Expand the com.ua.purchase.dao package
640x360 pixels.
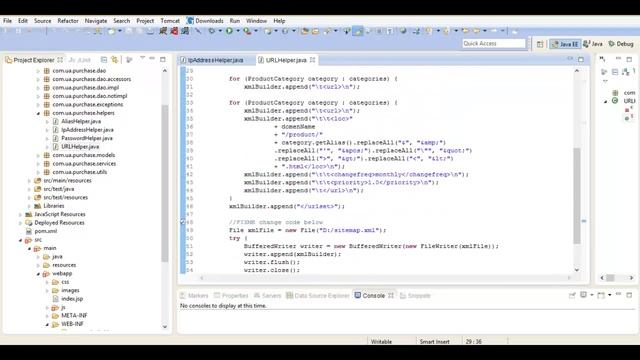click(x=38, y=71)
